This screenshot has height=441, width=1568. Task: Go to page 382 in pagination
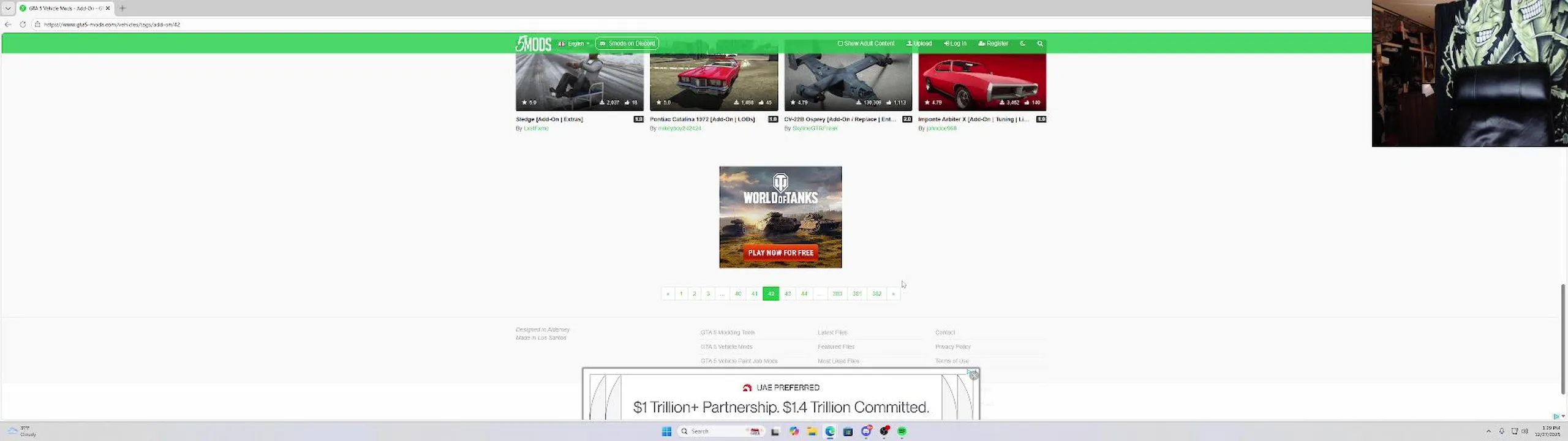[x=876, y=294]
